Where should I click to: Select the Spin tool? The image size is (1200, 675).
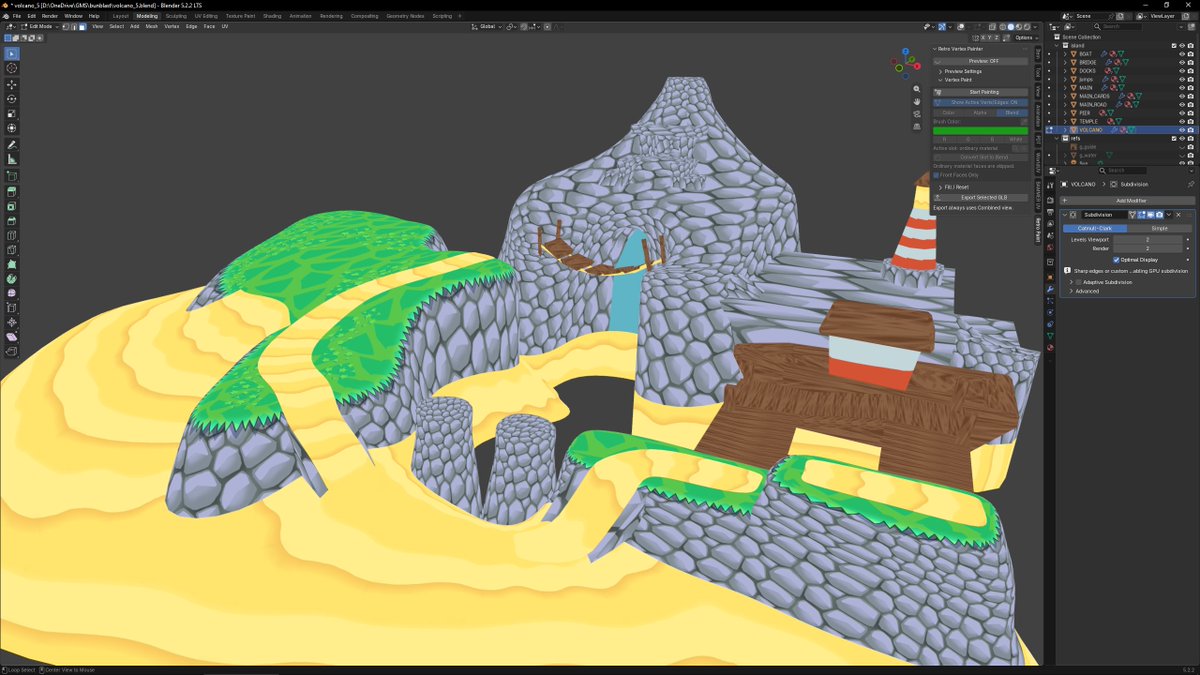12,279
